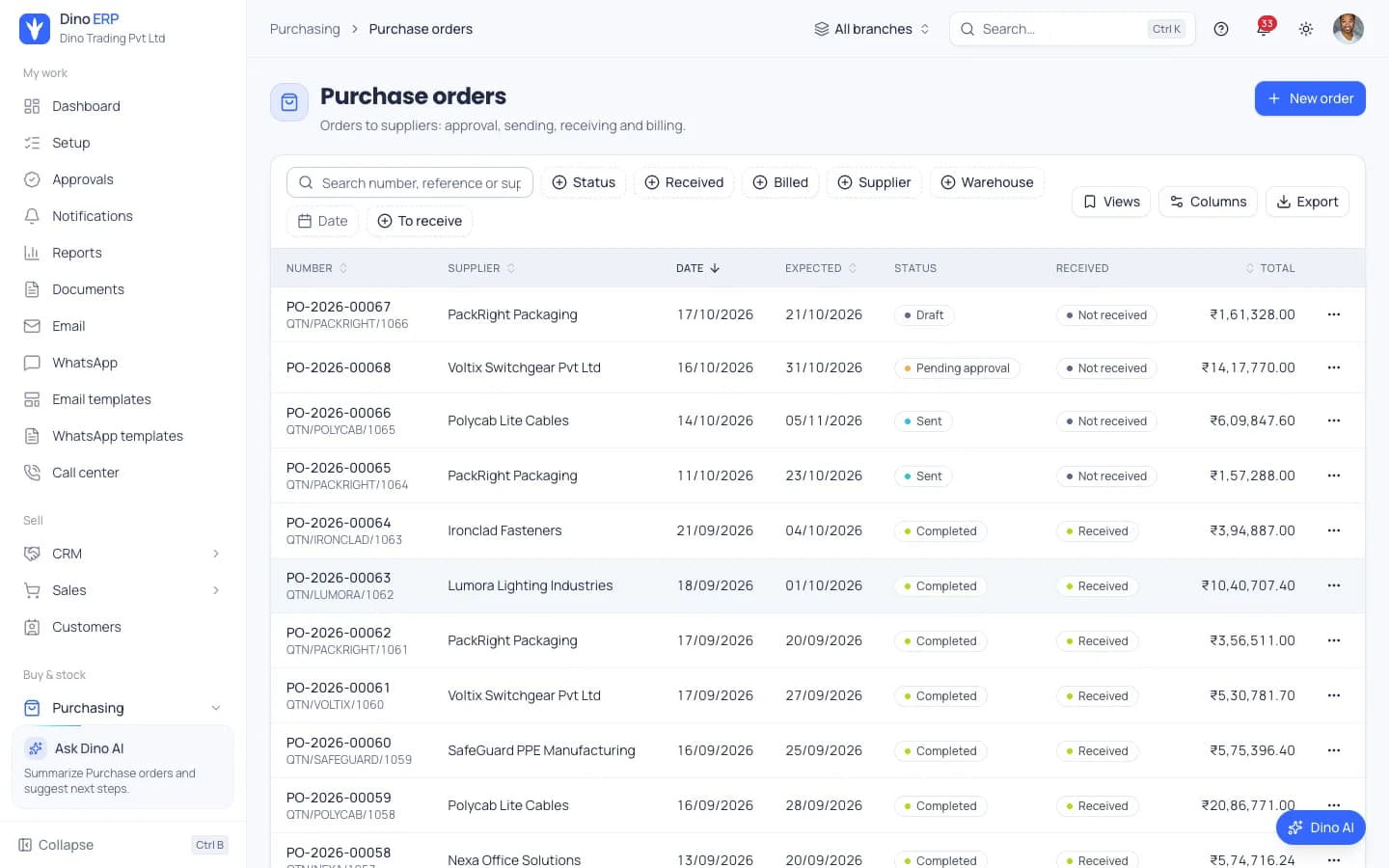
Task: Add a Status filter
Action: (x=584, y=182)
